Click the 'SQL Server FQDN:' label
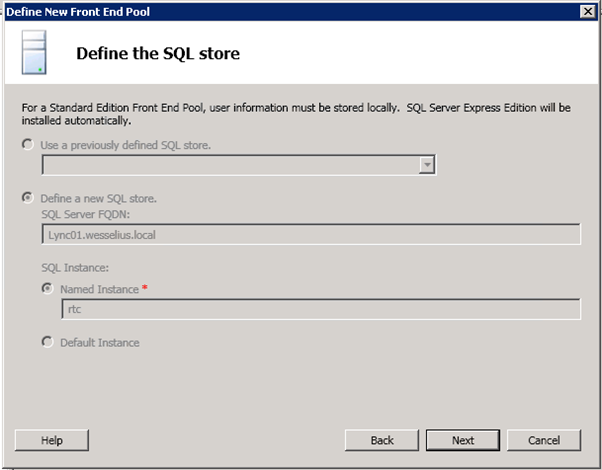 click(84, 213)
